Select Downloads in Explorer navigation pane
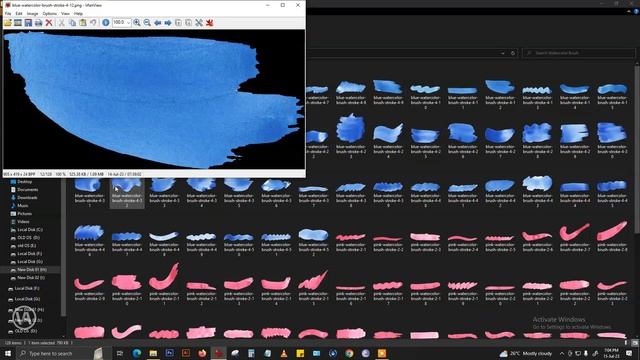 (x=27, y=198)
